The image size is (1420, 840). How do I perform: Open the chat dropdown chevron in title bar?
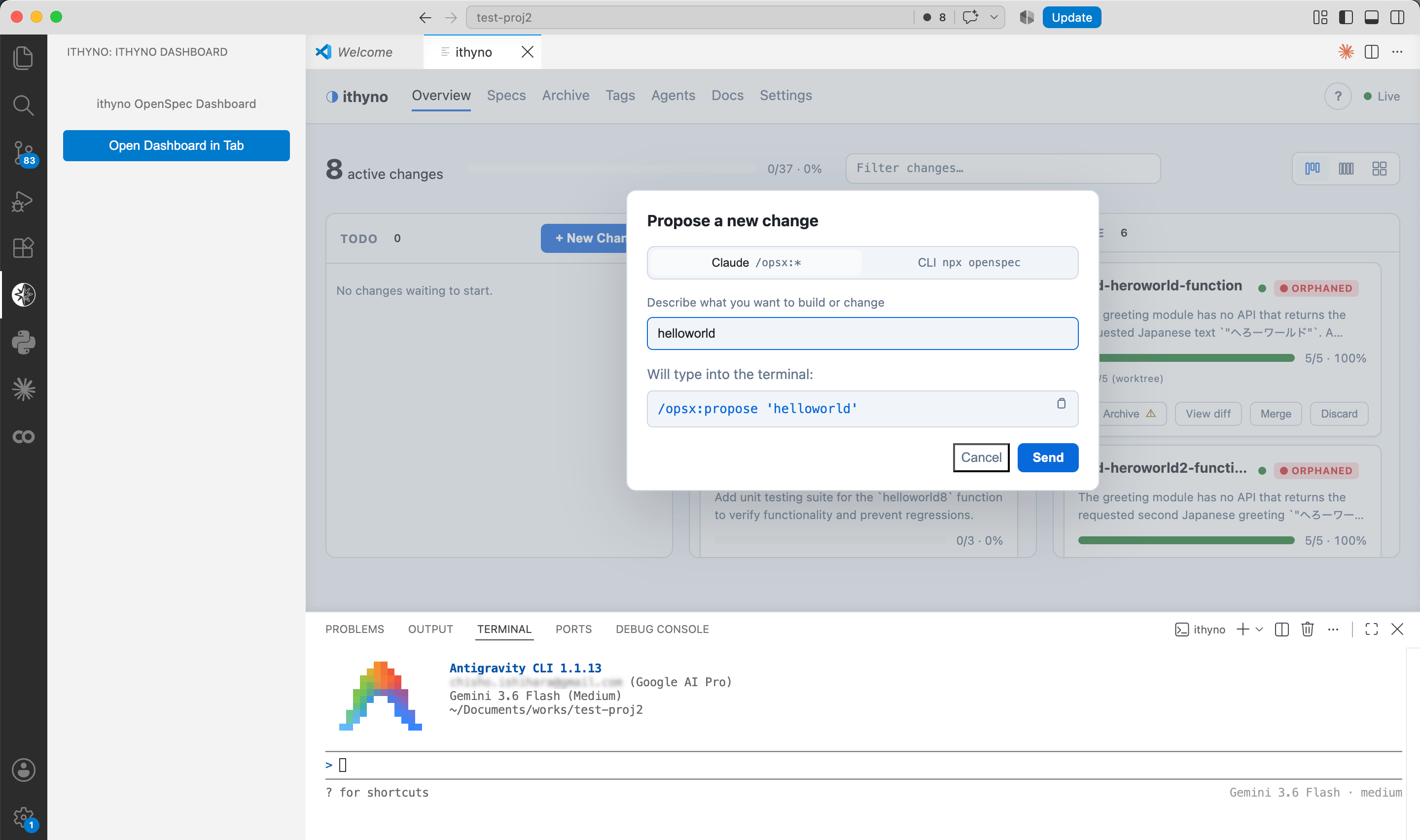[x=994, y=18]
